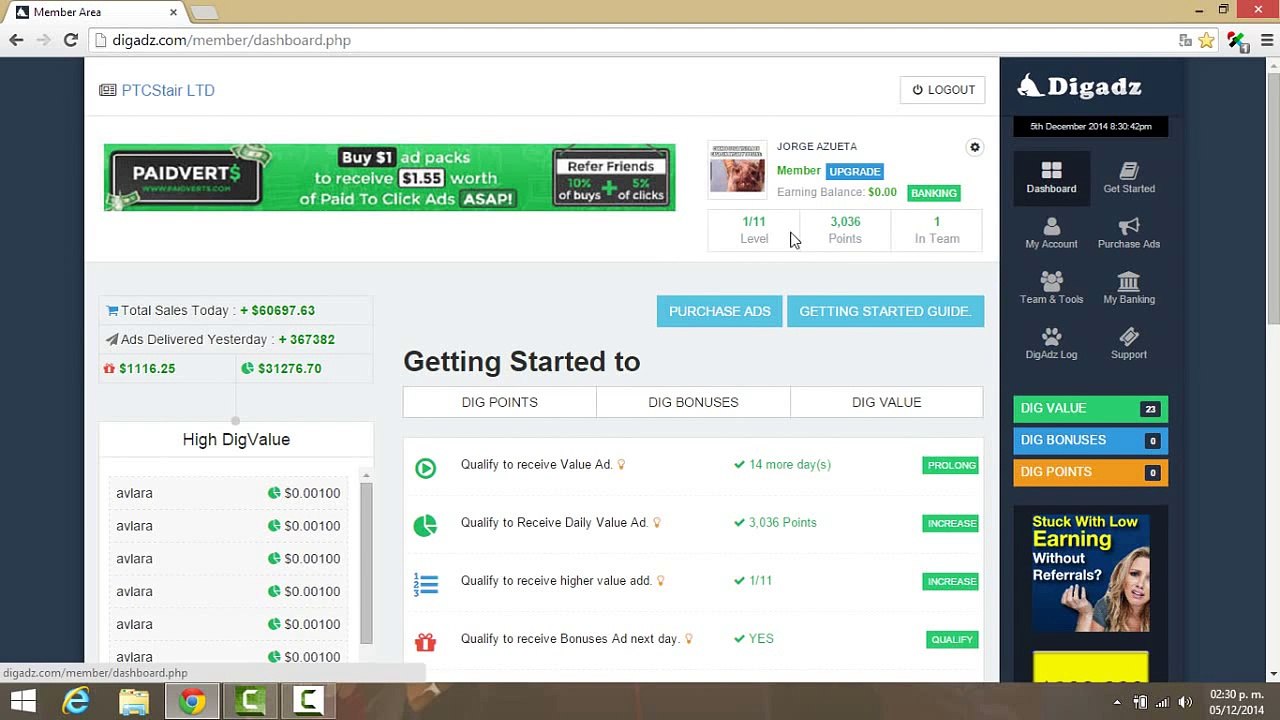This screenshot has height=720, width=1280.
Task: Open My Account in the sidebar
Action: point(1051,233)
